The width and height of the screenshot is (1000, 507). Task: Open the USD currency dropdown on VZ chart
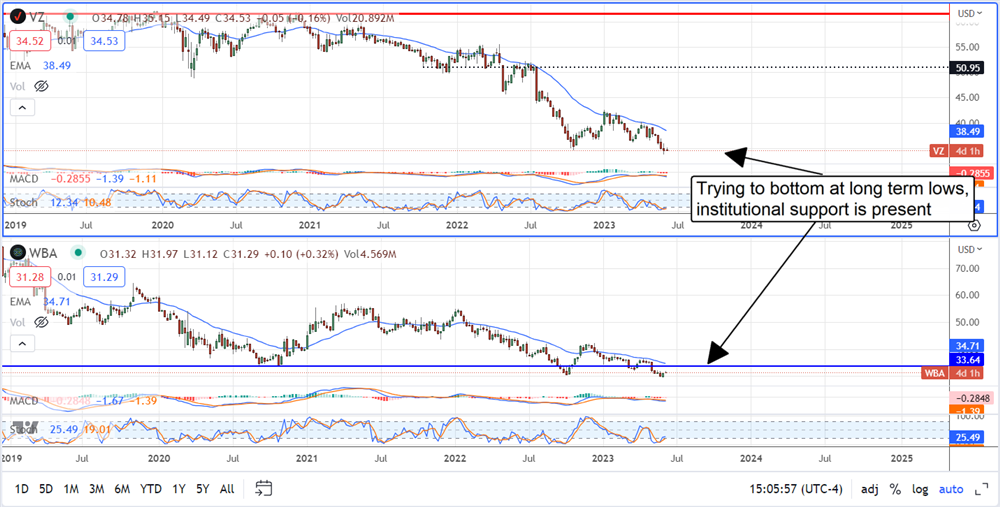(x=970, y=13)
